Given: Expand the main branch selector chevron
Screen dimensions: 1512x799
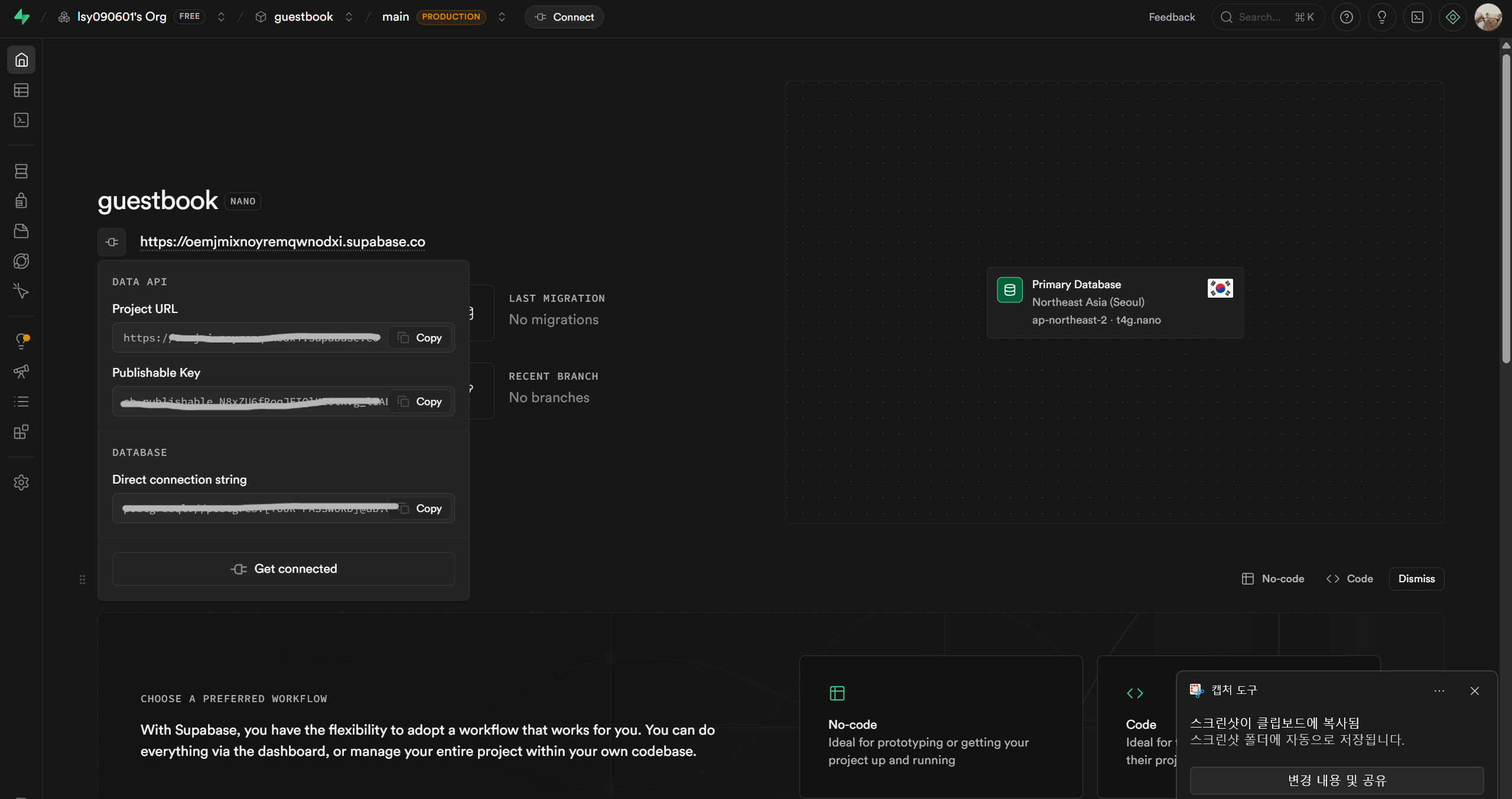Looking at the screenshot, I should click(502, 17).
